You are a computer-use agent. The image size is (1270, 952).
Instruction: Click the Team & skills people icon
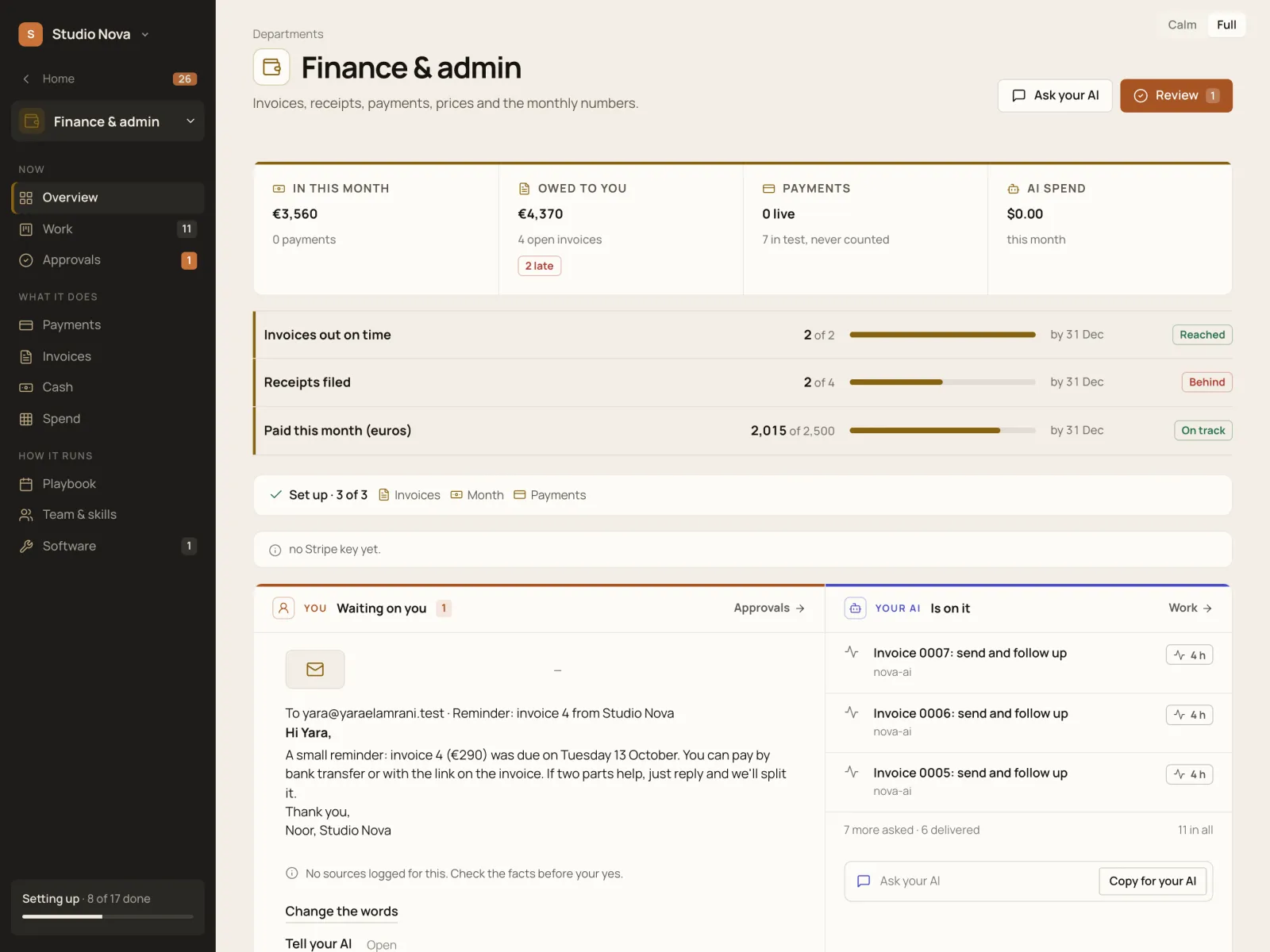point(26,515)
